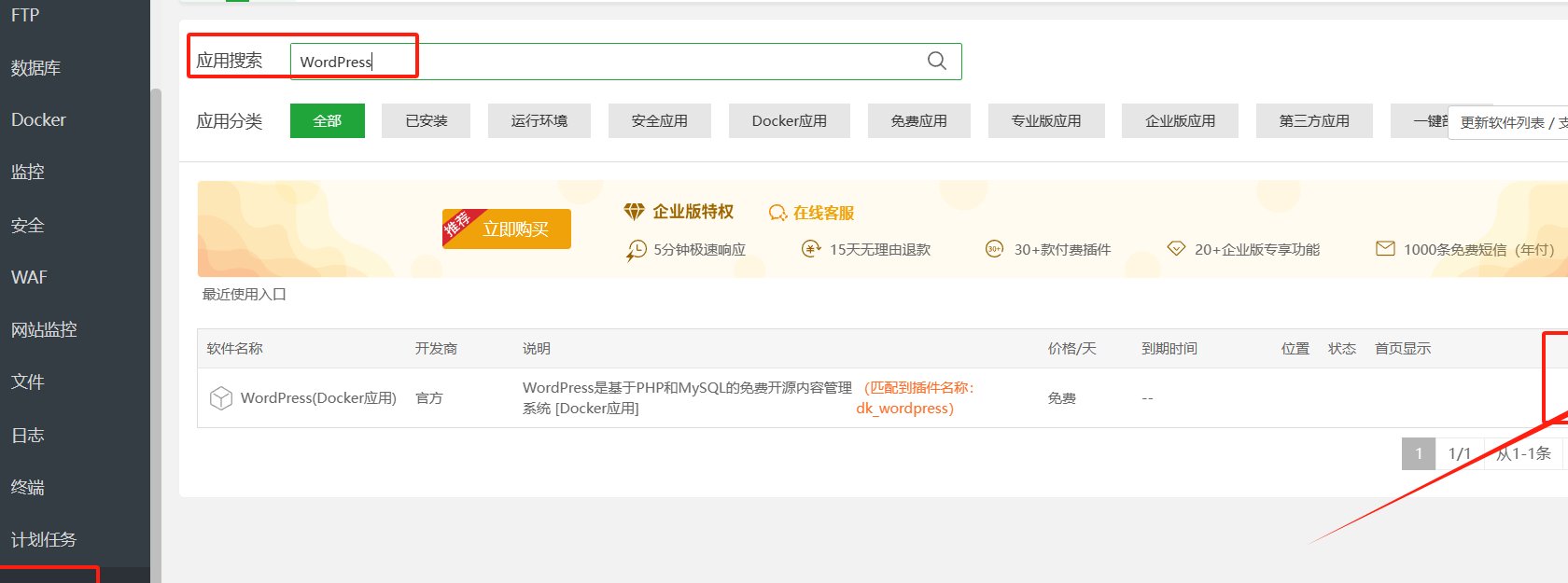Focus the app search input field
The image size is (1568, 583).
[x=625, y=62]
